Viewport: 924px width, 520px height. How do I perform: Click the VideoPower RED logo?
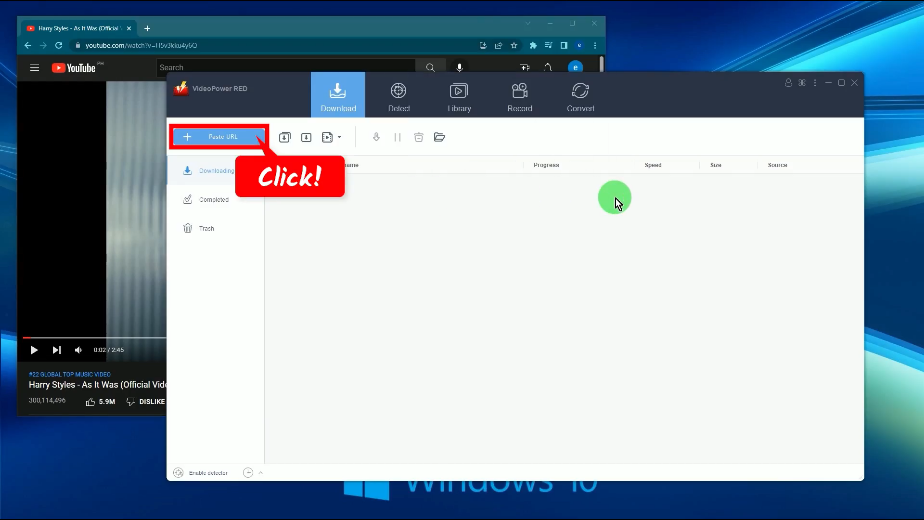pos(181,88)
